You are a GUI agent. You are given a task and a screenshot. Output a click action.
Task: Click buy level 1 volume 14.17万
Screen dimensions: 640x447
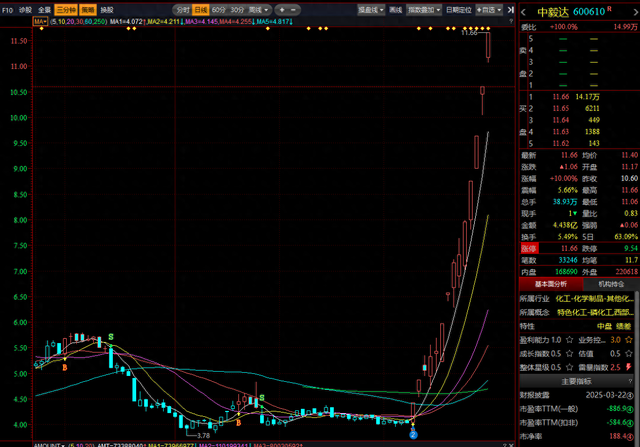(x=587, y=97)
